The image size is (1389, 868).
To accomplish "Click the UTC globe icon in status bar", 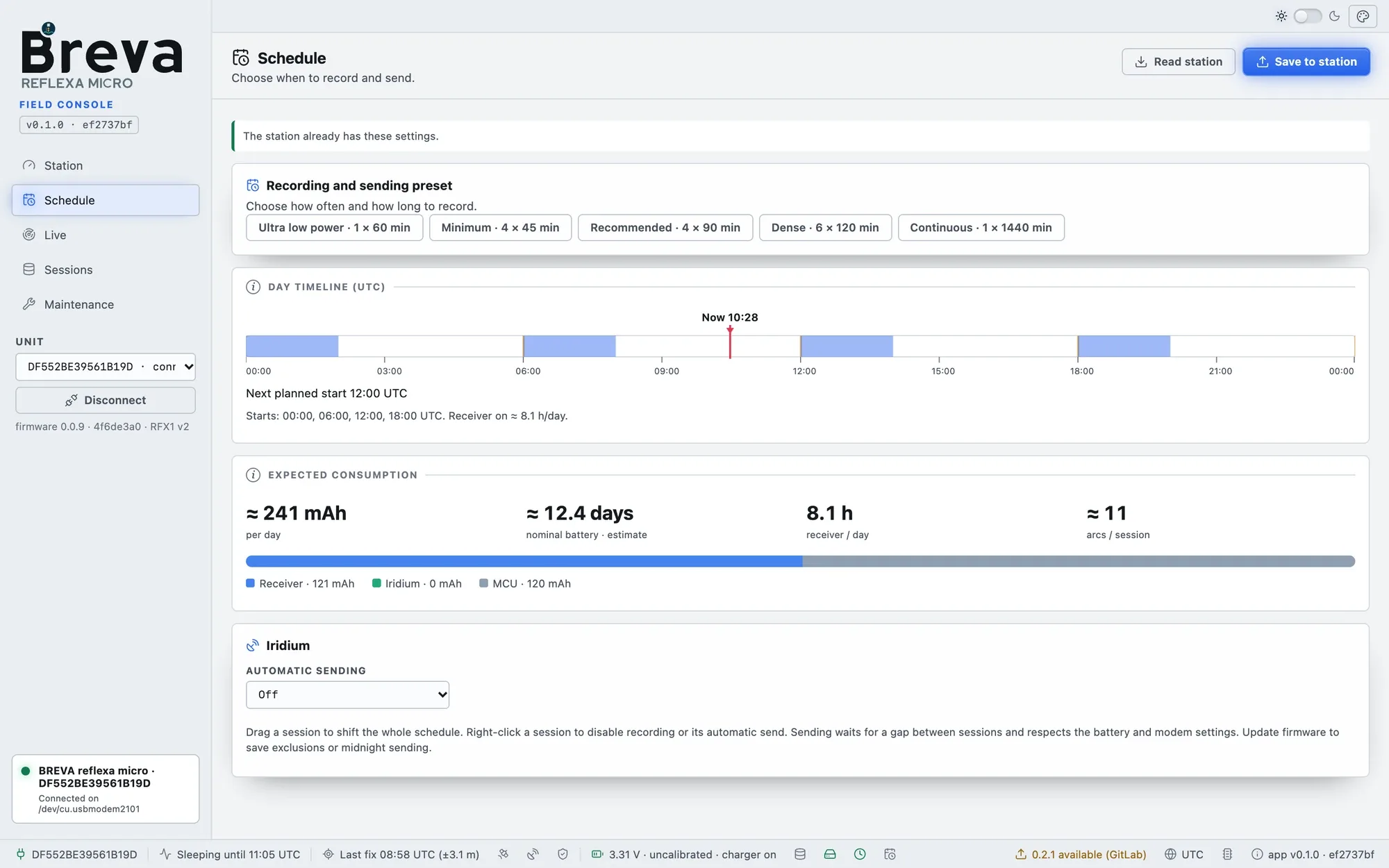I will pyautogui.click(x=1170, y=854).
